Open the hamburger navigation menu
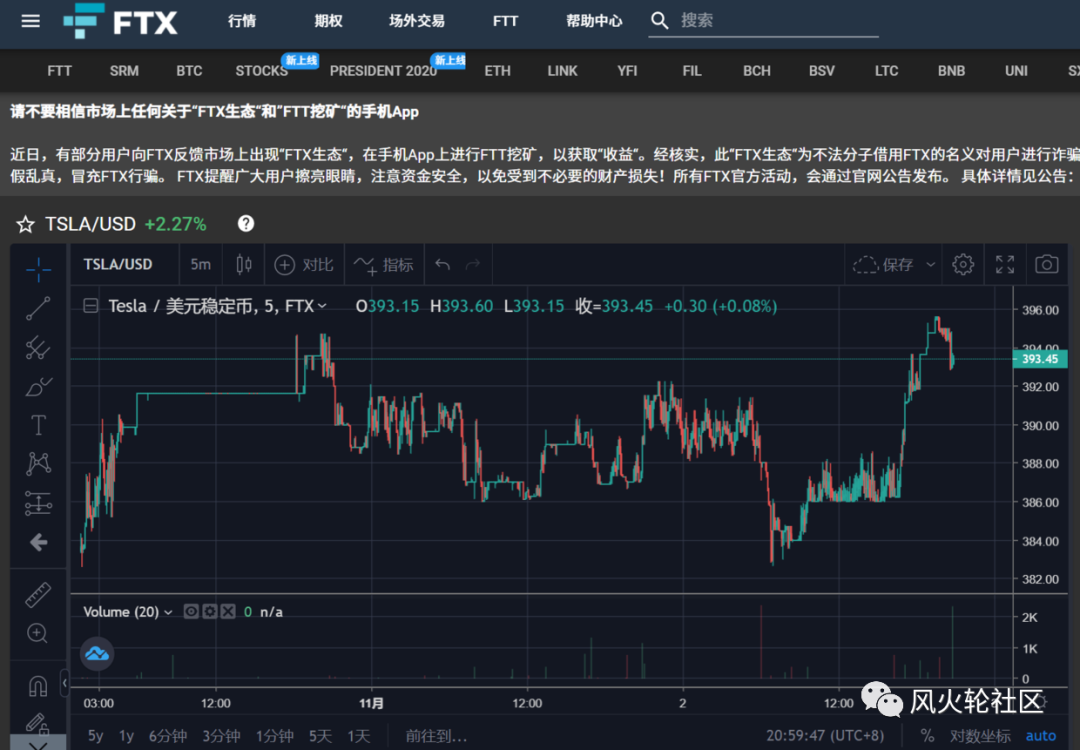The image size is (1080, 750). (x=30, y=21)
